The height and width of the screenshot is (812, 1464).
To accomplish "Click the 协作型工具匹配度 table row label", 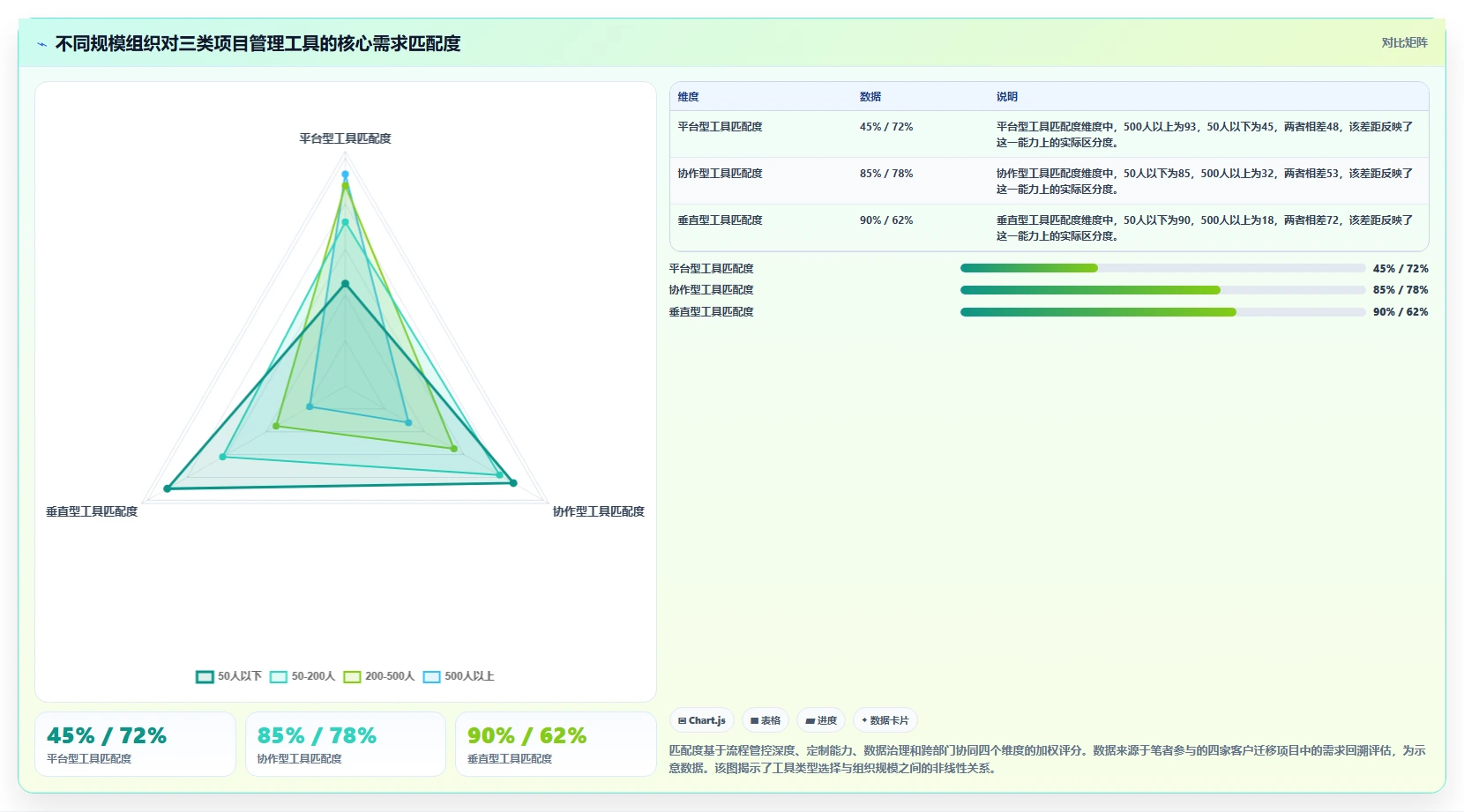I will (720, 174).
